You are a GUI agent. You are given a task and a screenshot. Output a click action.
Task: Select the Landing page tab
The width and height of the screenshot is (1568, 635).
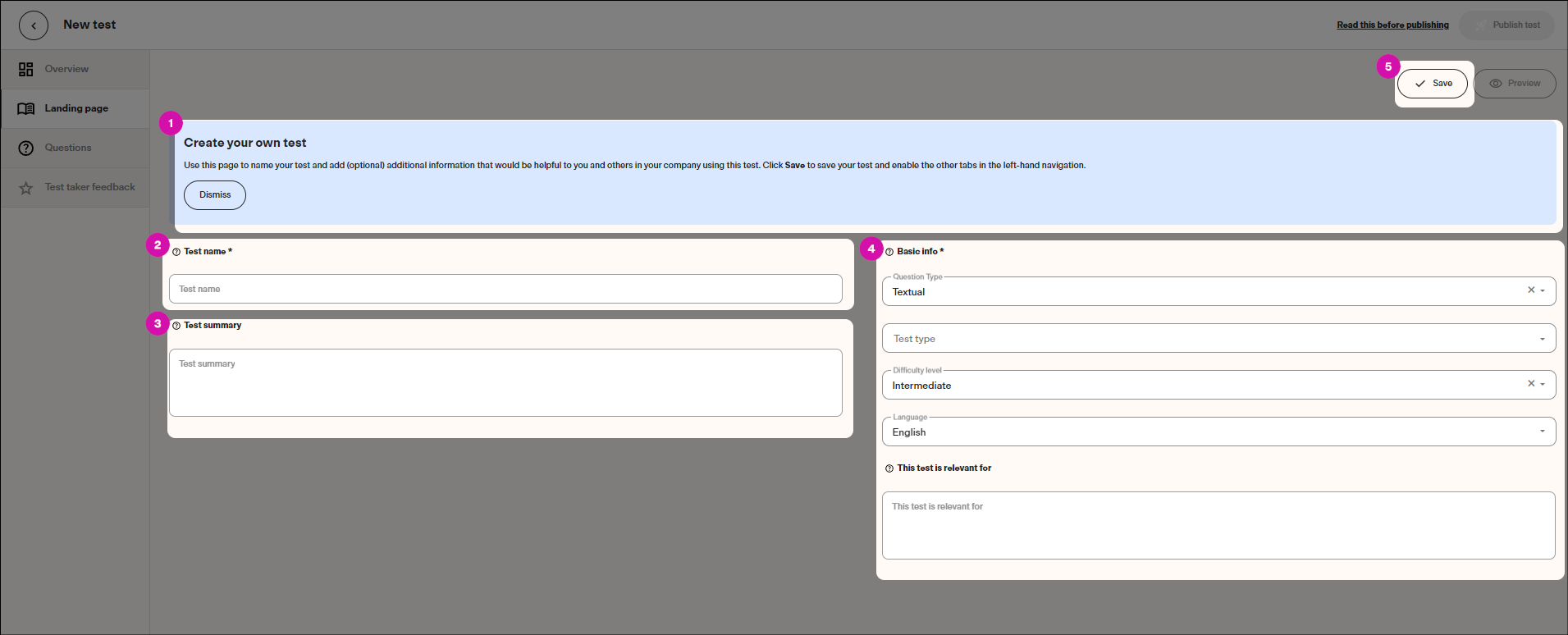coord(75,108)
